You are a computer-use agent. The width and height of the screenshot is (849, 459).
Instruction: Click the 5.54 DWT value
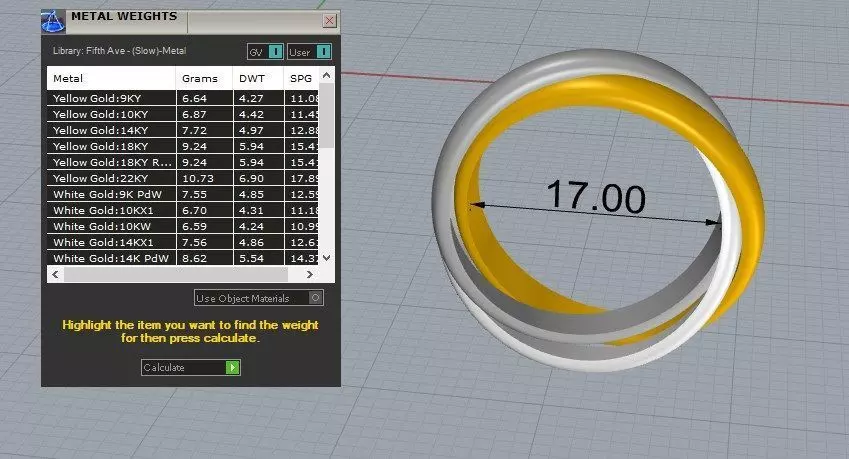click(x=251, y=259)
